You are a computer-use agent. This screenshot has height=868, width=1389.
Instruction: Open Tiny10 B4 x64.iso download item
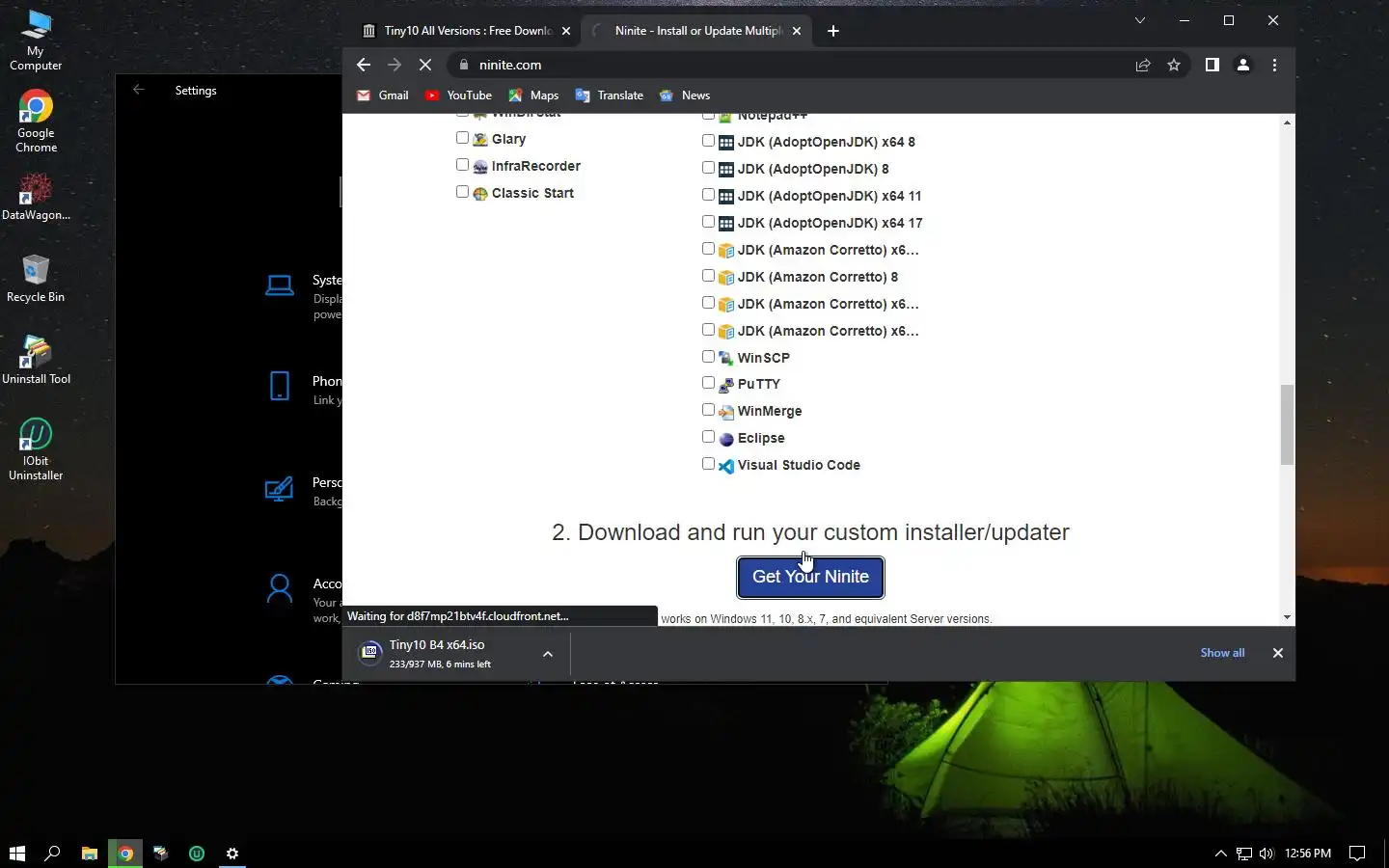pos(439,654)
